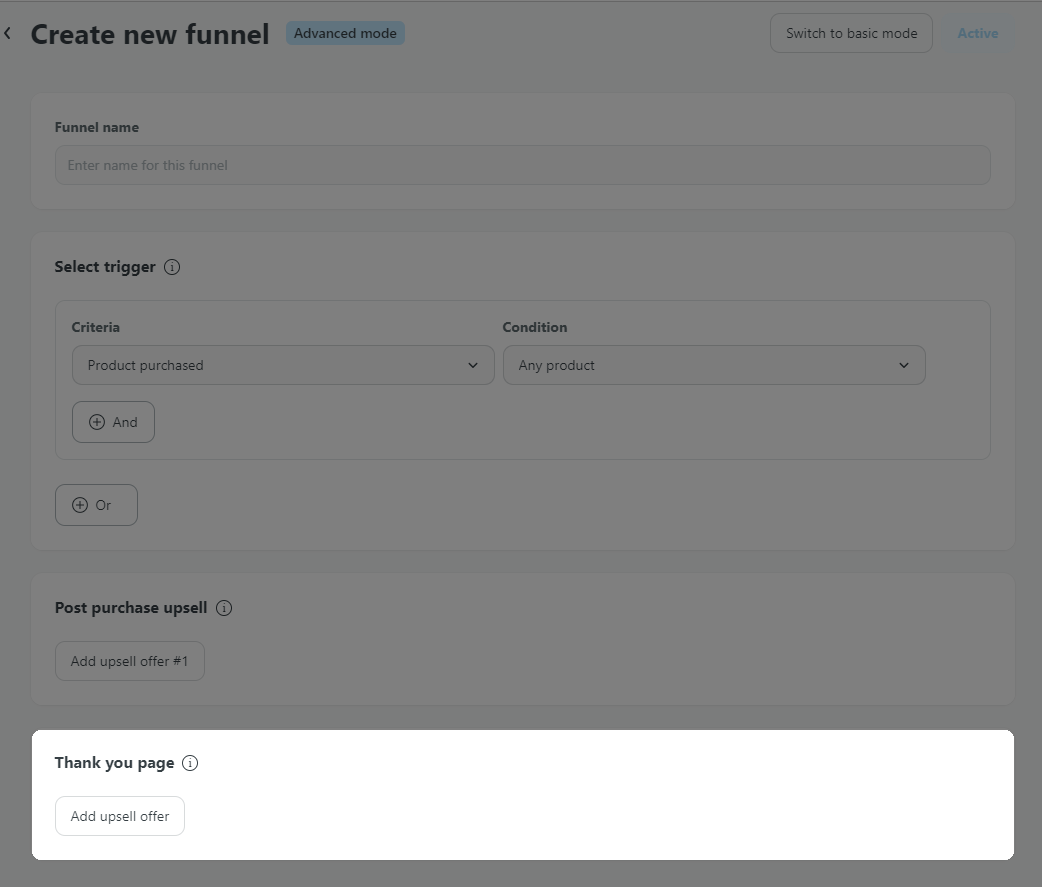This screenshot has width=1042, height=887.
Task: Open the Criteria dropdown showing Product purchased
Action: point(283,365)
